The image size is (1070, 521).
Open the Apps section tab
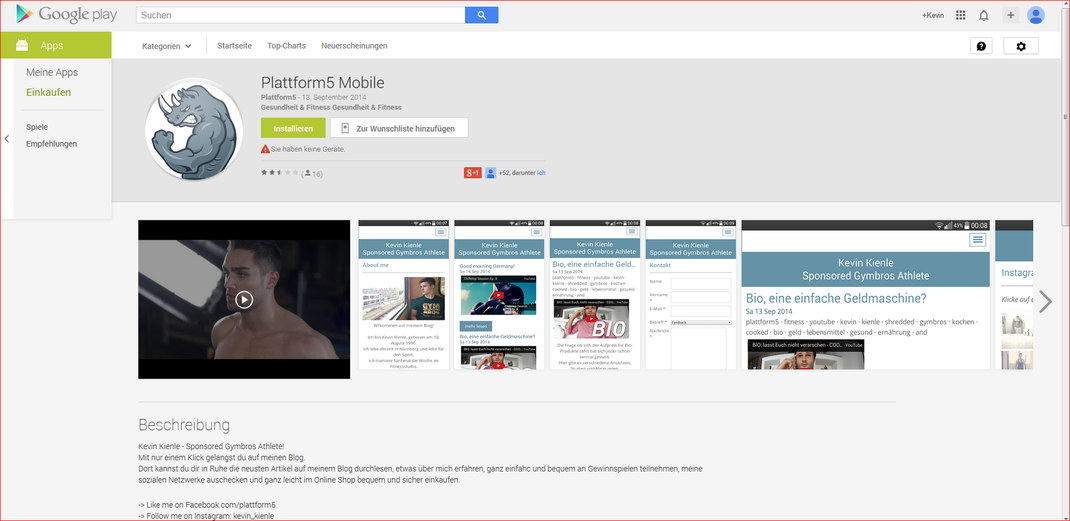(x=56, y=46)
